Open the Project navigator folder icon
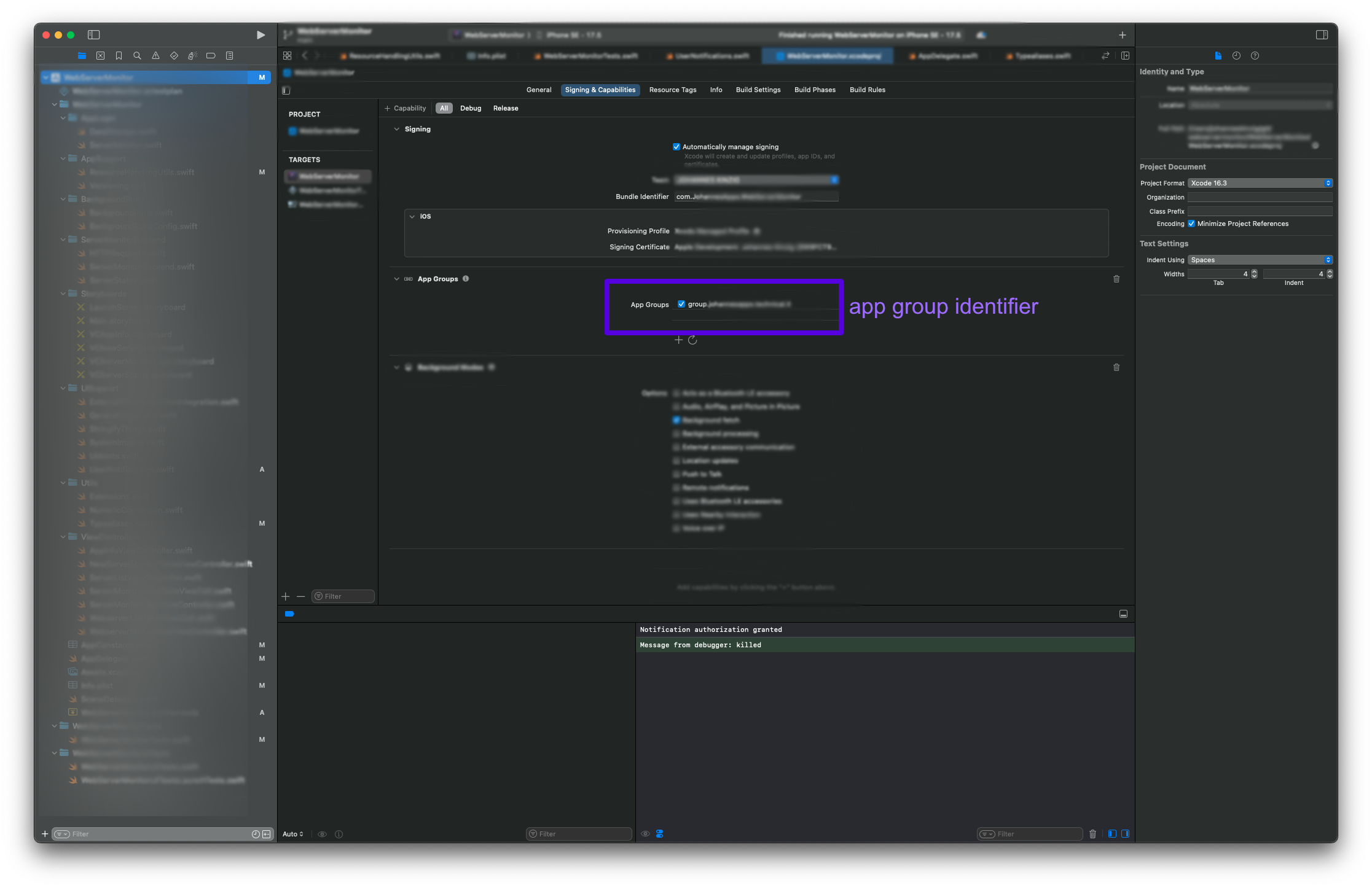The image size is (1372, 888). [82, 56]
